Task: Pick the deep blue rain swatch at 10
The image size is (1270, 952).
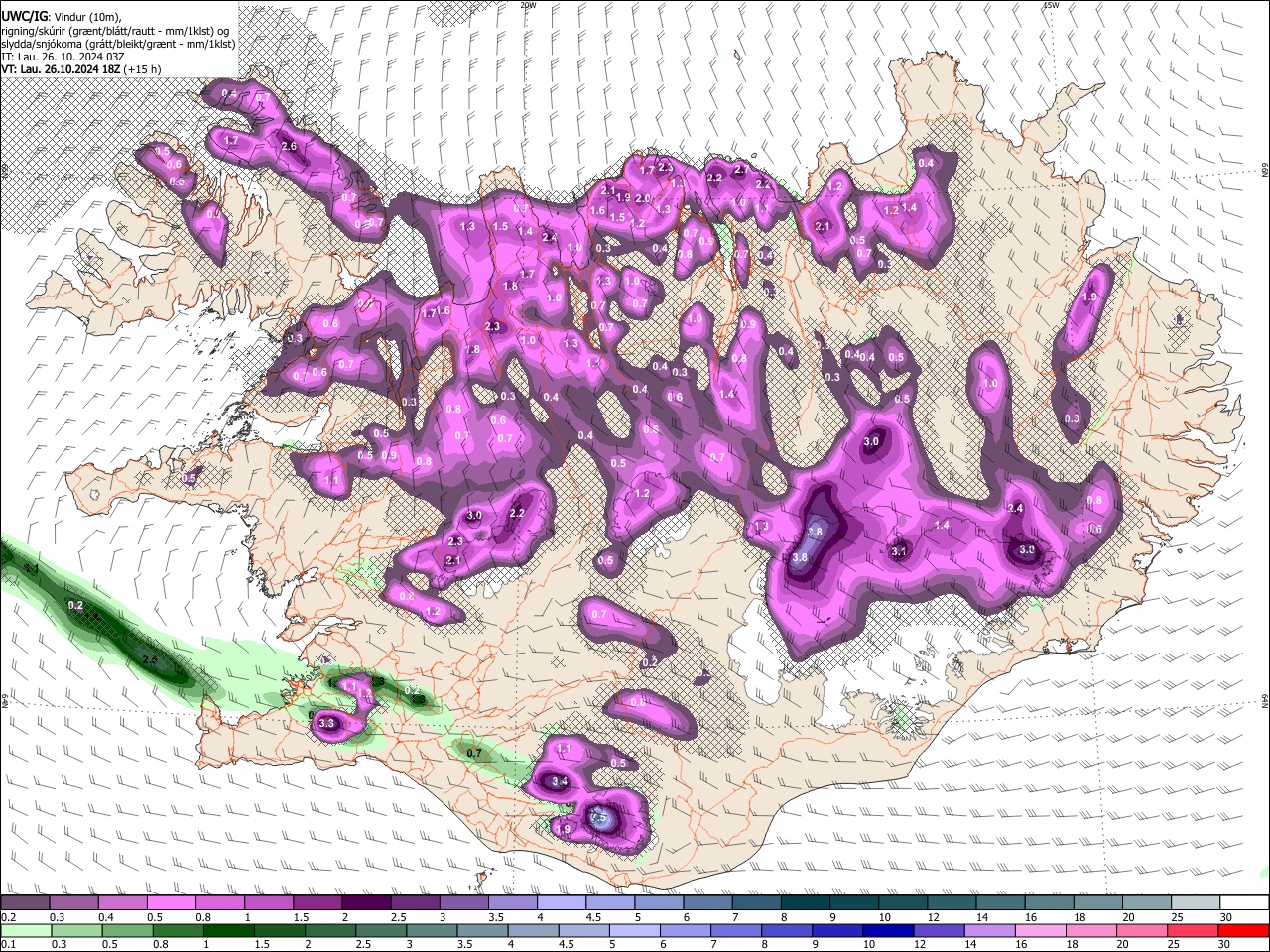Action: pyautogui.click(x=886, y=930)
